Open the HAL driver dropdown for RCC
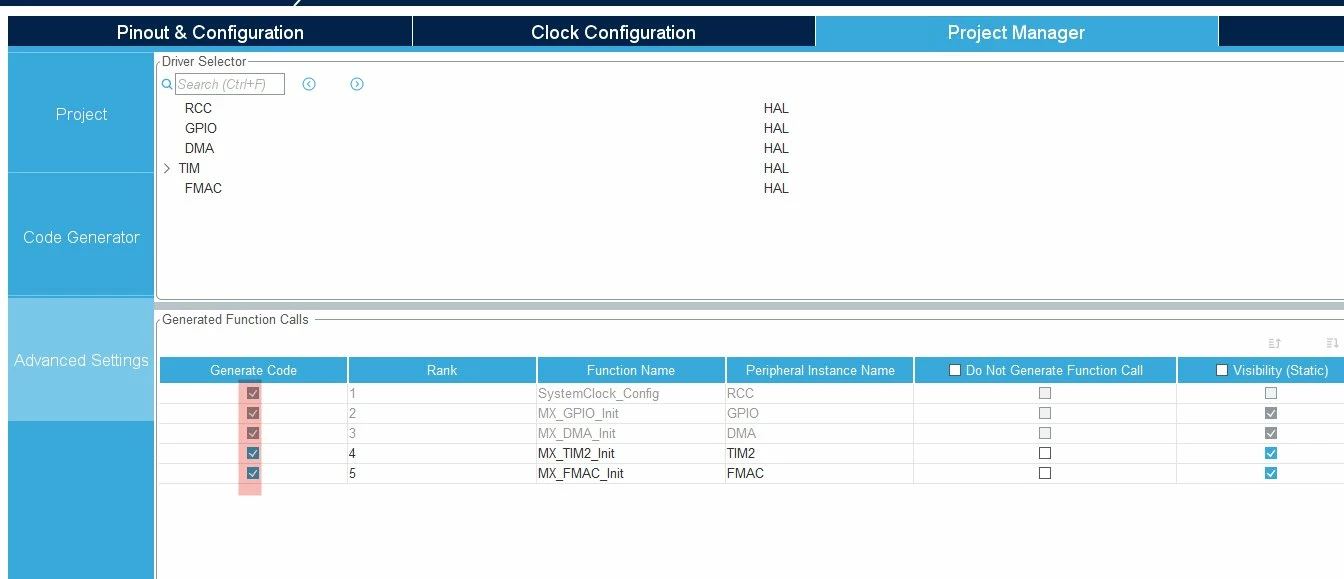Screen dimensions: 1344x579 (x=776, y=108)
